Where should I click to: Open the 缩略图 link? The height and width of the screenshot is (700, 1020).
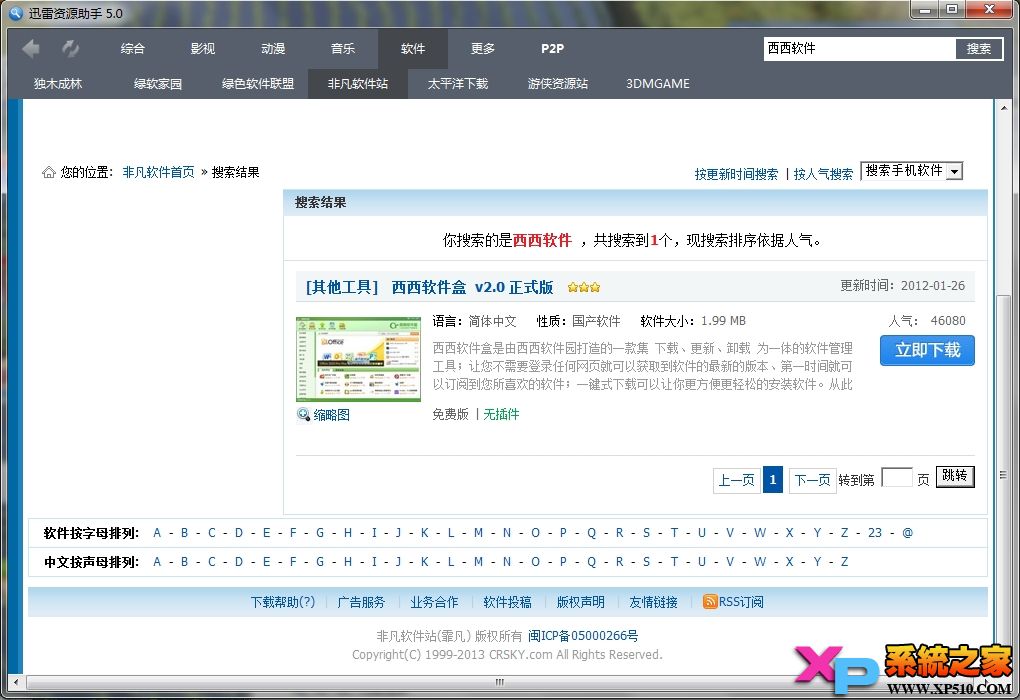(x=332, y=414)
